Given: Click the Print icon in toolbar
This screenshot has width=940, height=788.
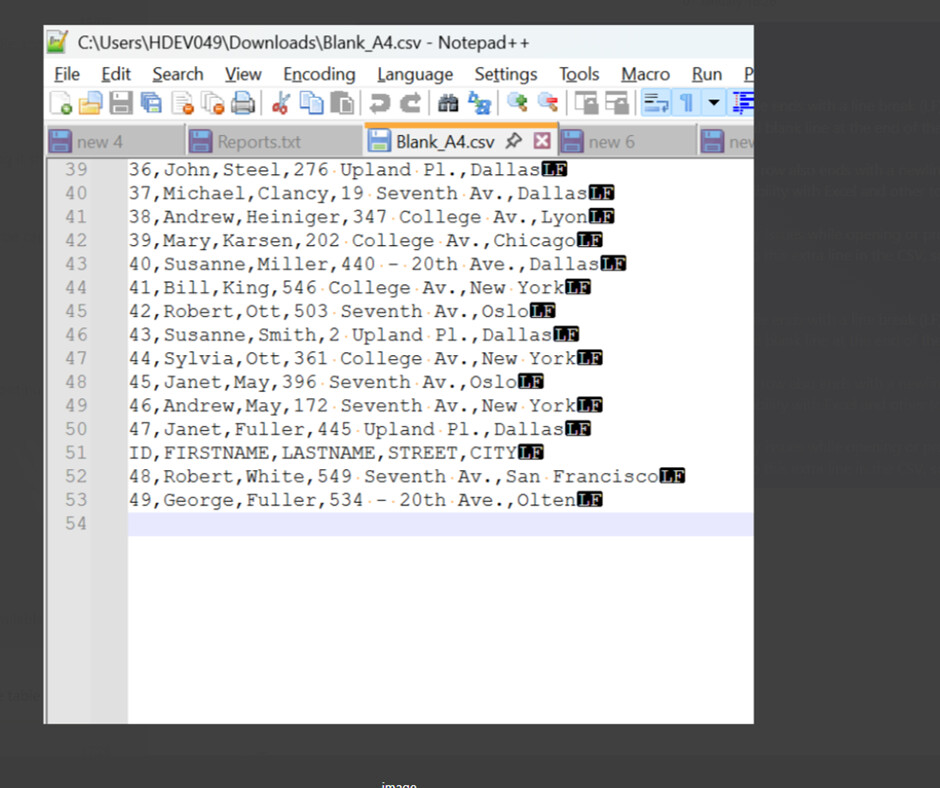Looking at the screenshot, I should point(243,103).
